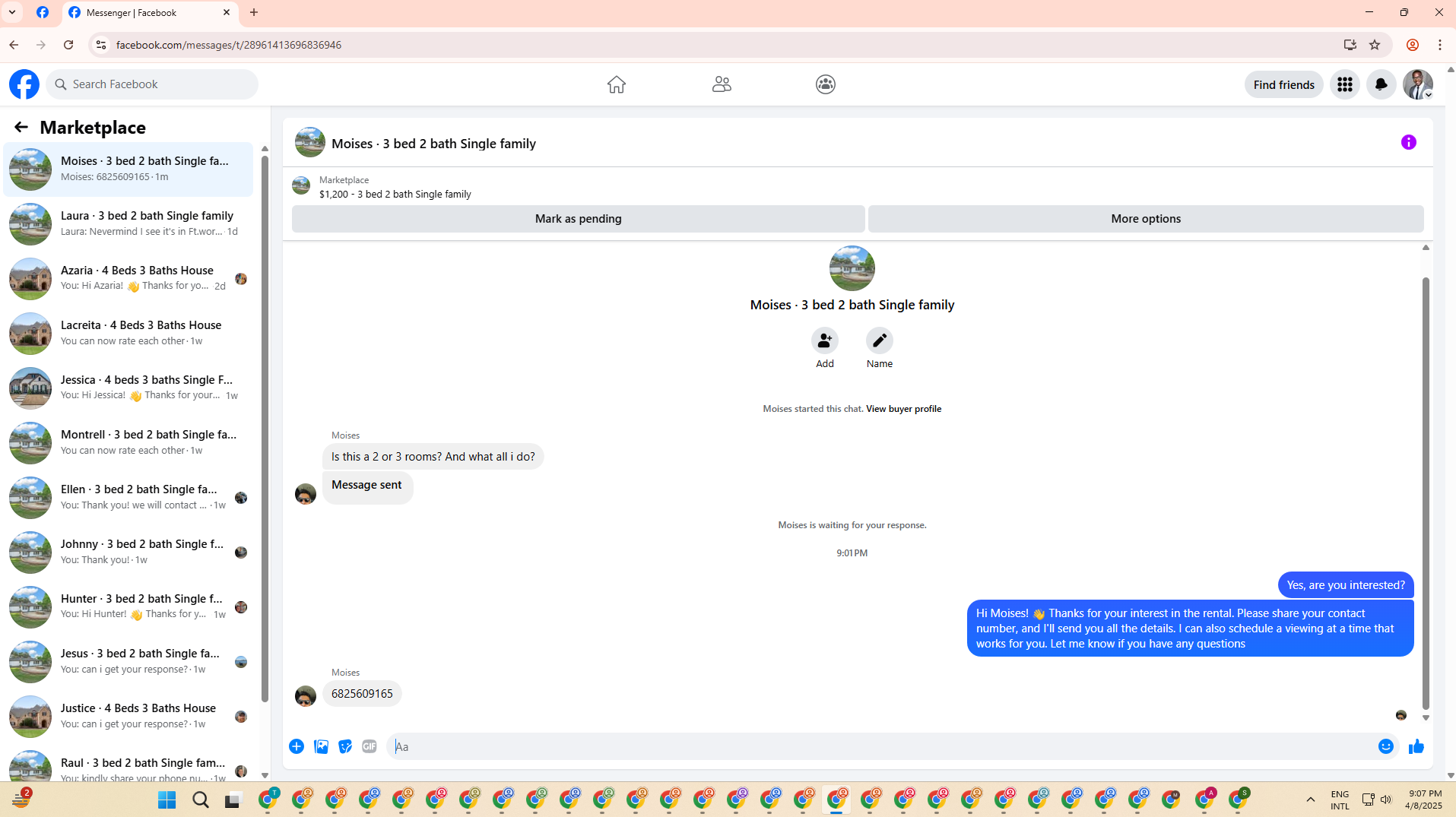Viewport: 1456px width, 817px height.
Task: Click the choose sticker icon
Action: click(x=345, y=746)
